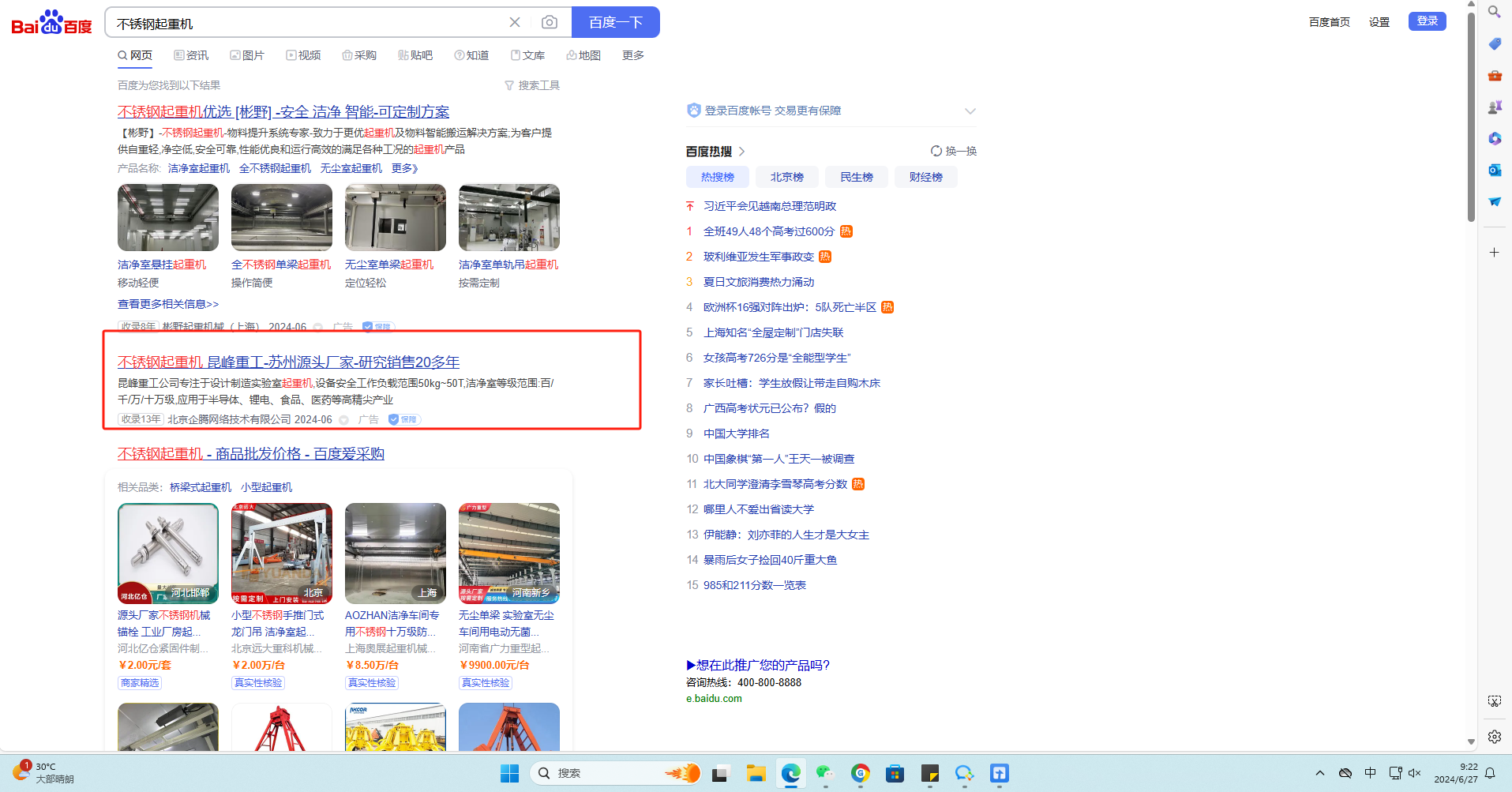Image resolution: width=1512 pixels, height=792 pixels.
Task: Open Outlook in the Edge sidebar
Action: pos(1495,171)
